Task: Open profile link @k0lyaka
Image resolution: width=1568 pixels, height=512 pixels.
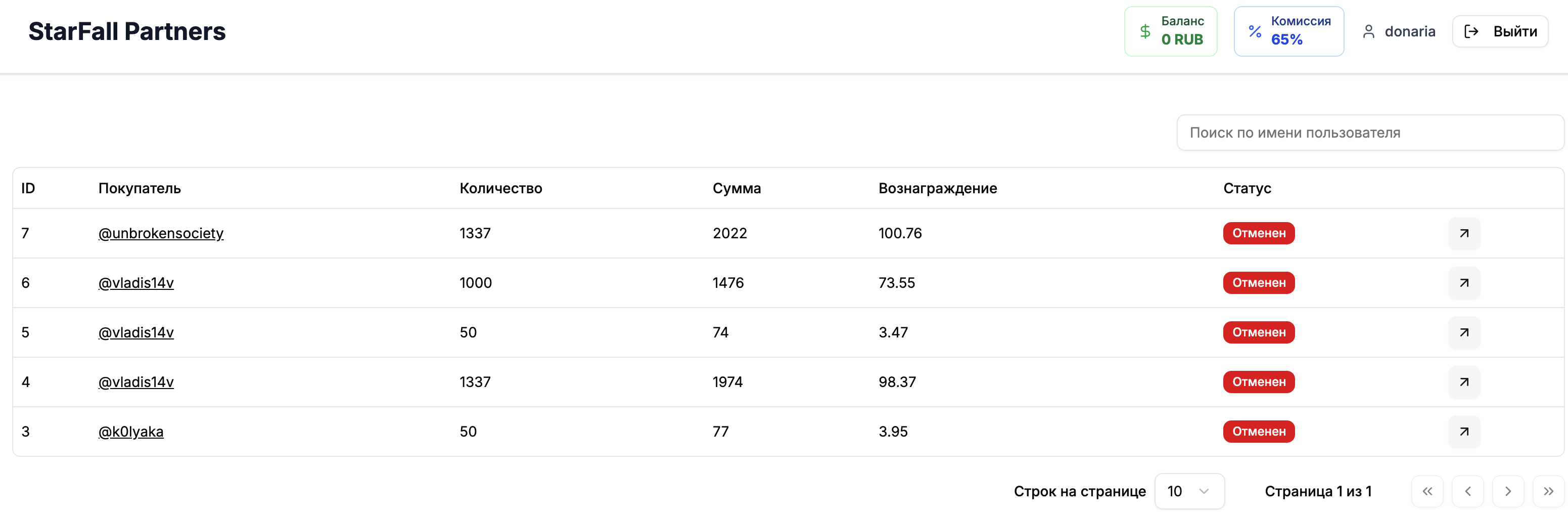Action: click(x=131, y=432)
